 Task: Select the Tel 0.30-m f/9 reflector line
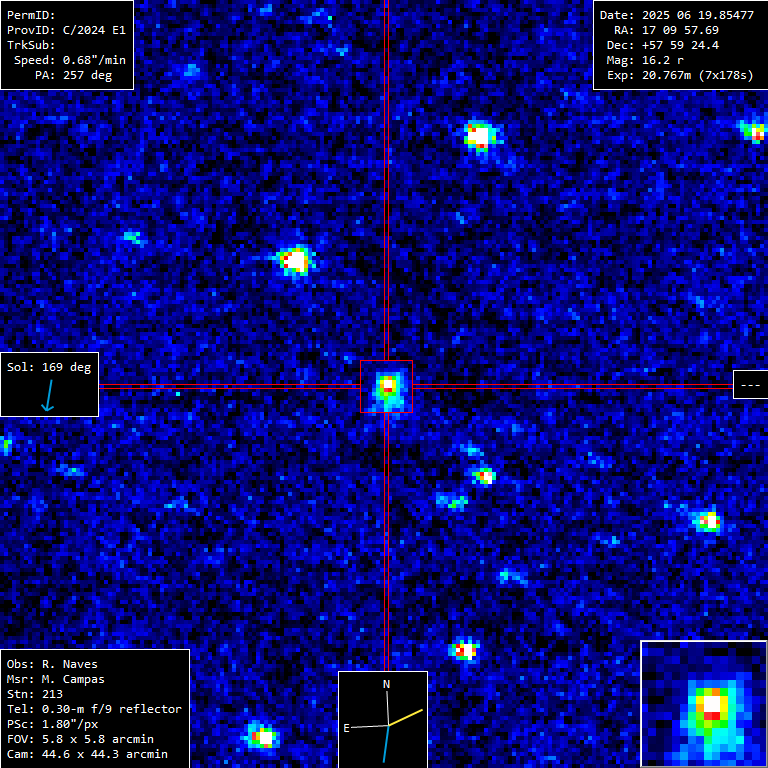[94, 709]
